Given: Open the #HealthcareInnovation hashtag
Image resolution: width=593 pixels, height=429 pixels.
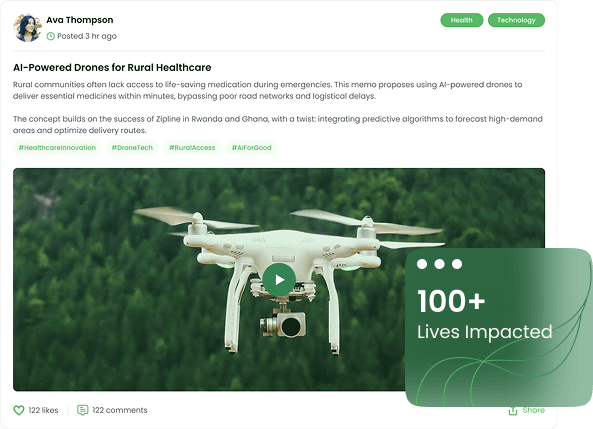Looking at the screenshot, I should [57, 148].
